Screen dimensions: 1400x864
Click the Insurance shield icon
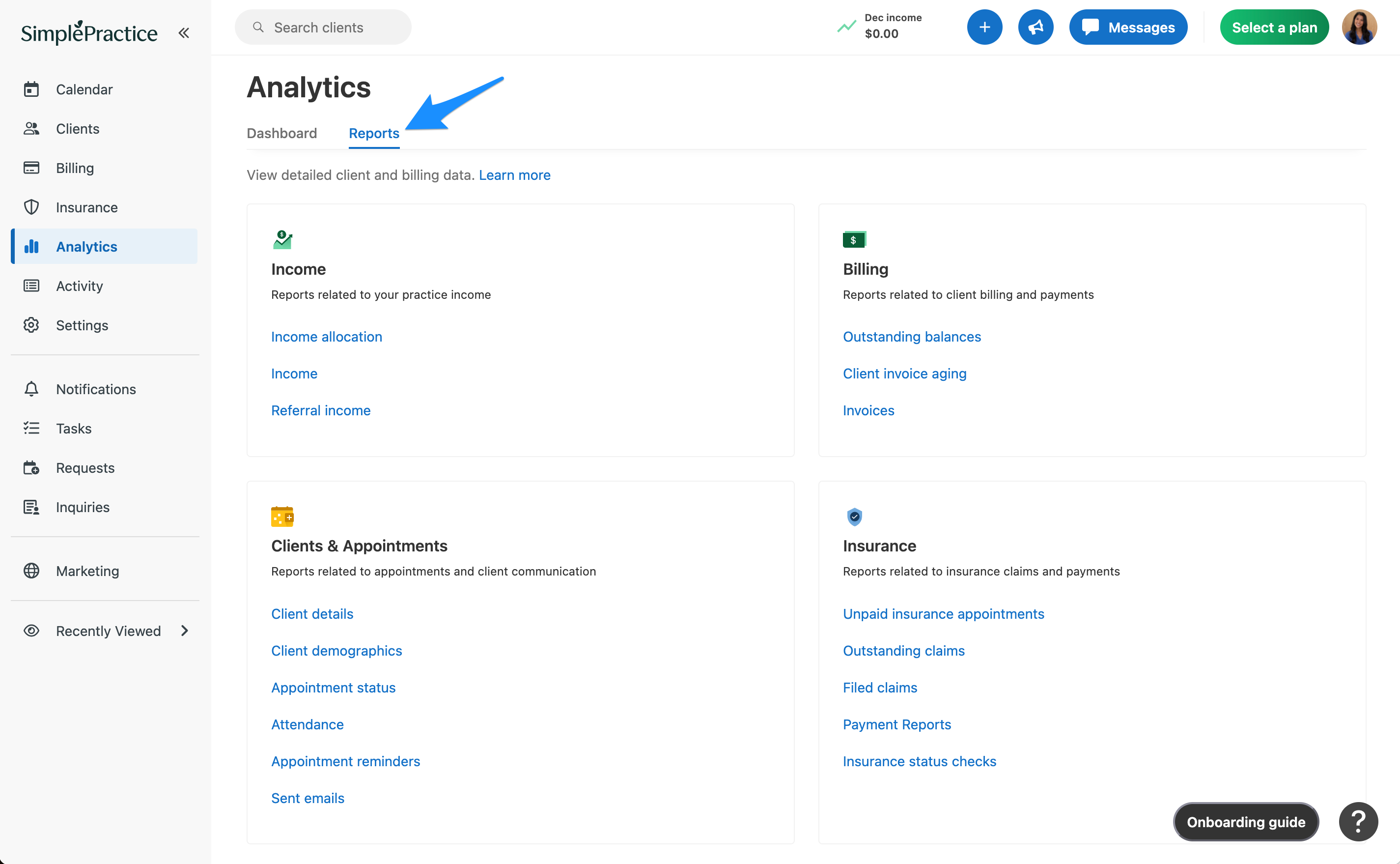coord(31,207)
